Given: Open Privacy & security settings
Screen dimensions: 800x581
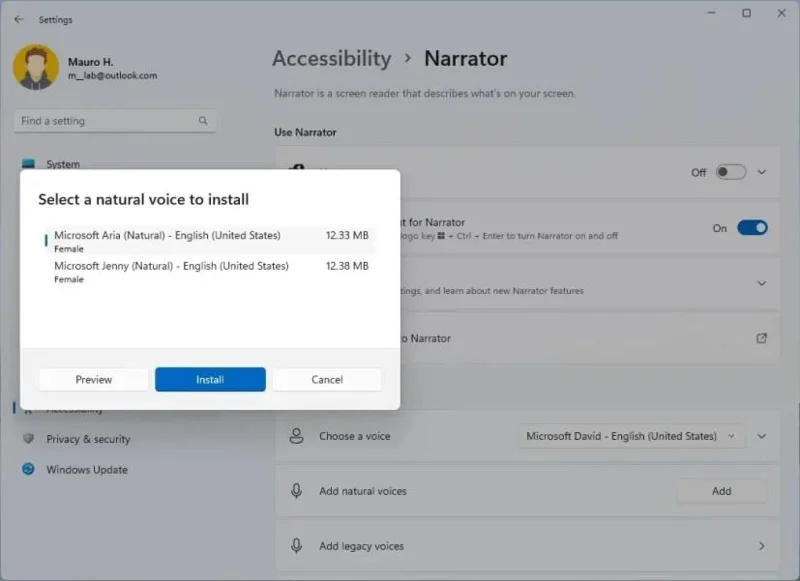Looking at the screenshot, I should [88, 439].
